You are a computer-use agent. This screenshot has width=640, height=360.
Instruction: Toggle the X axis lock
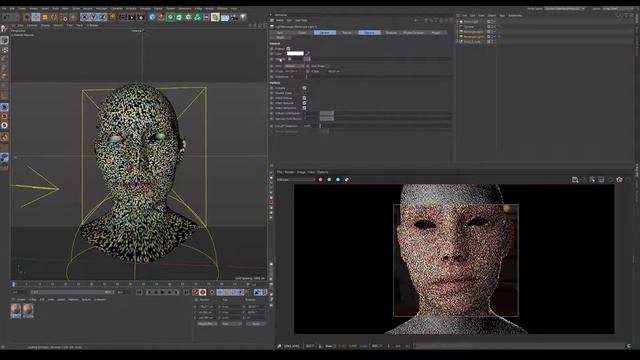[85, 17]
